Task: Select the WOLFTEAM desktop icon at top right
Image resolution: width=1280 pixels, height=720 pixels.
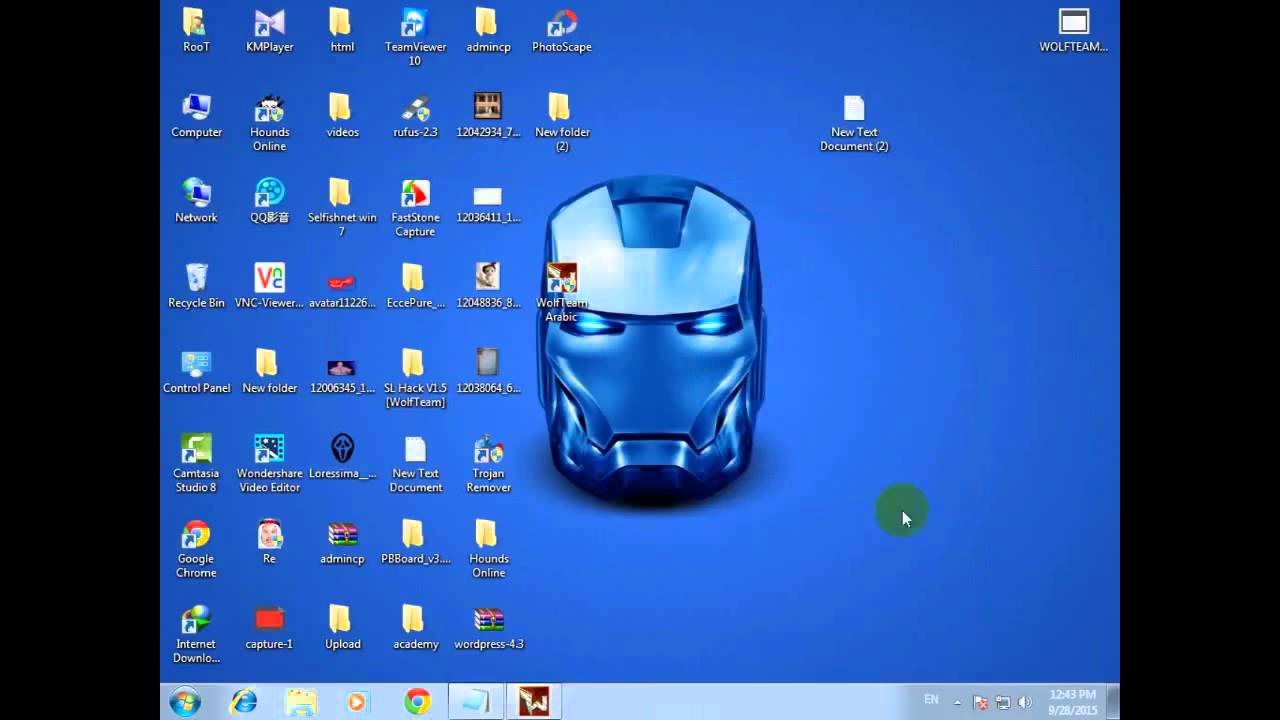Action: 1073,30
